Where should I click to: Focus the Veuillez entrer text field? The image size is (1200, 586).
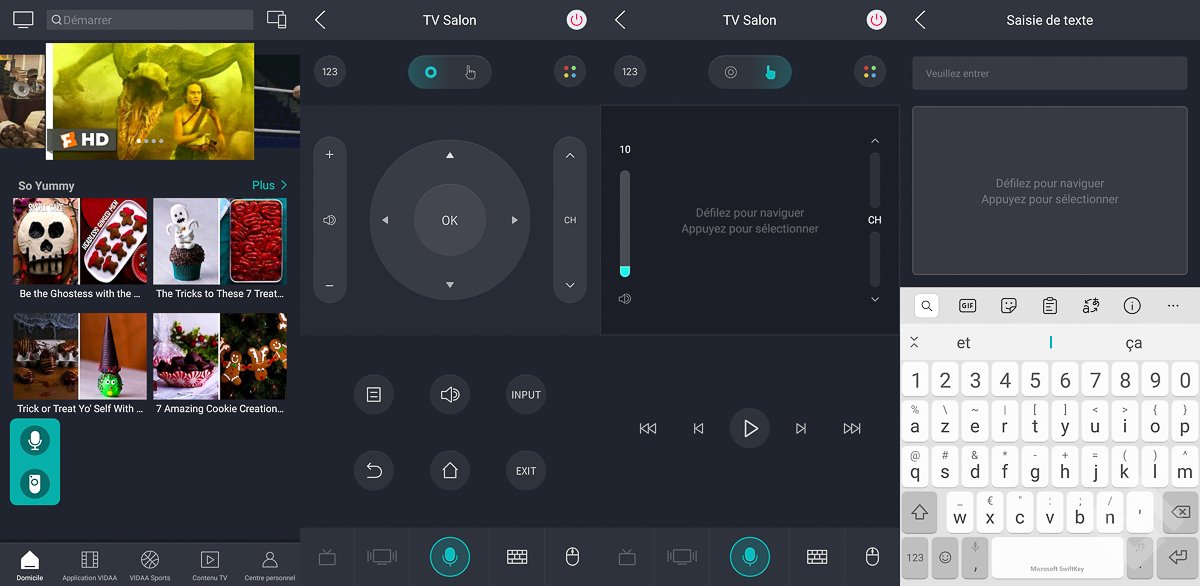click(x=1050, y=73)
